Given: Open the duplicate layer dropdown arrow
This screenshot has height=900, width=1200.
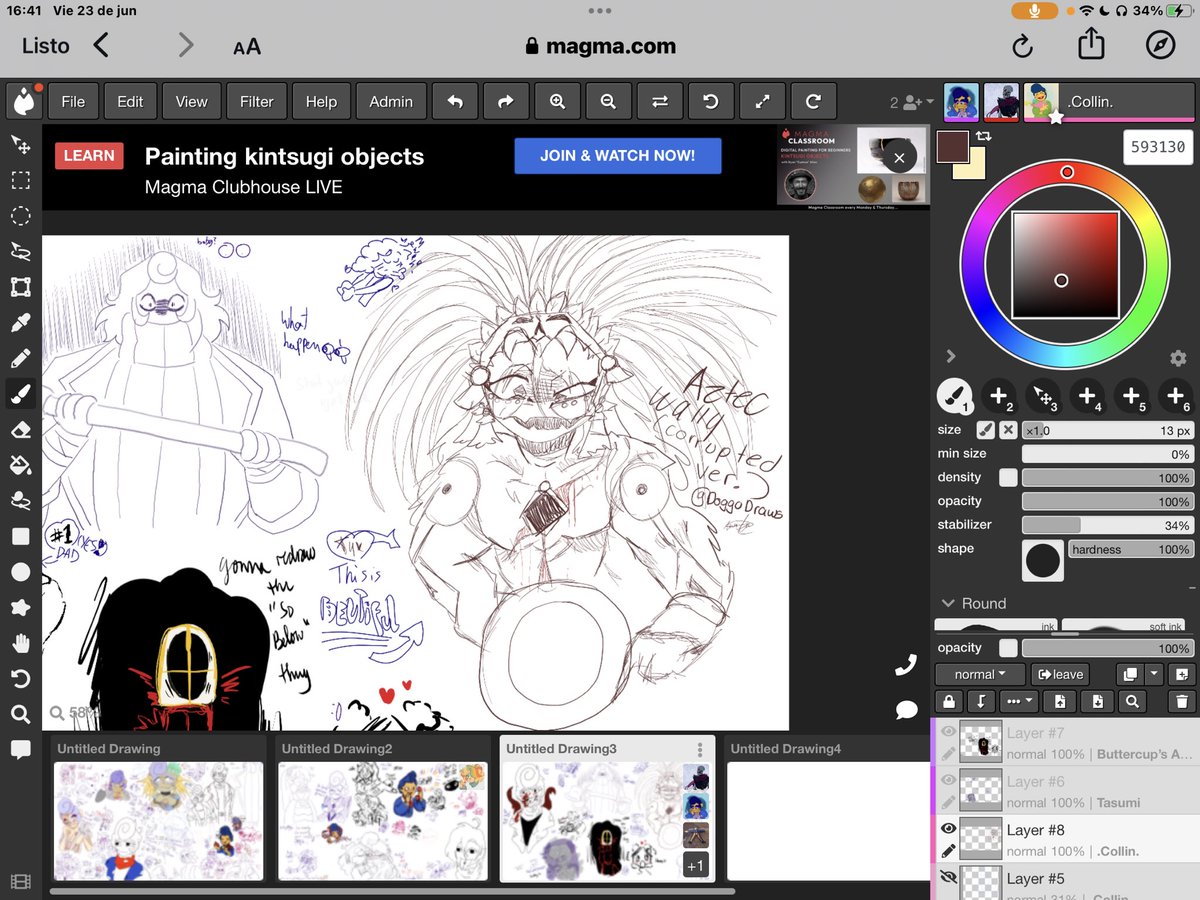Looking at the screenshot, I should pos(1155,675).
